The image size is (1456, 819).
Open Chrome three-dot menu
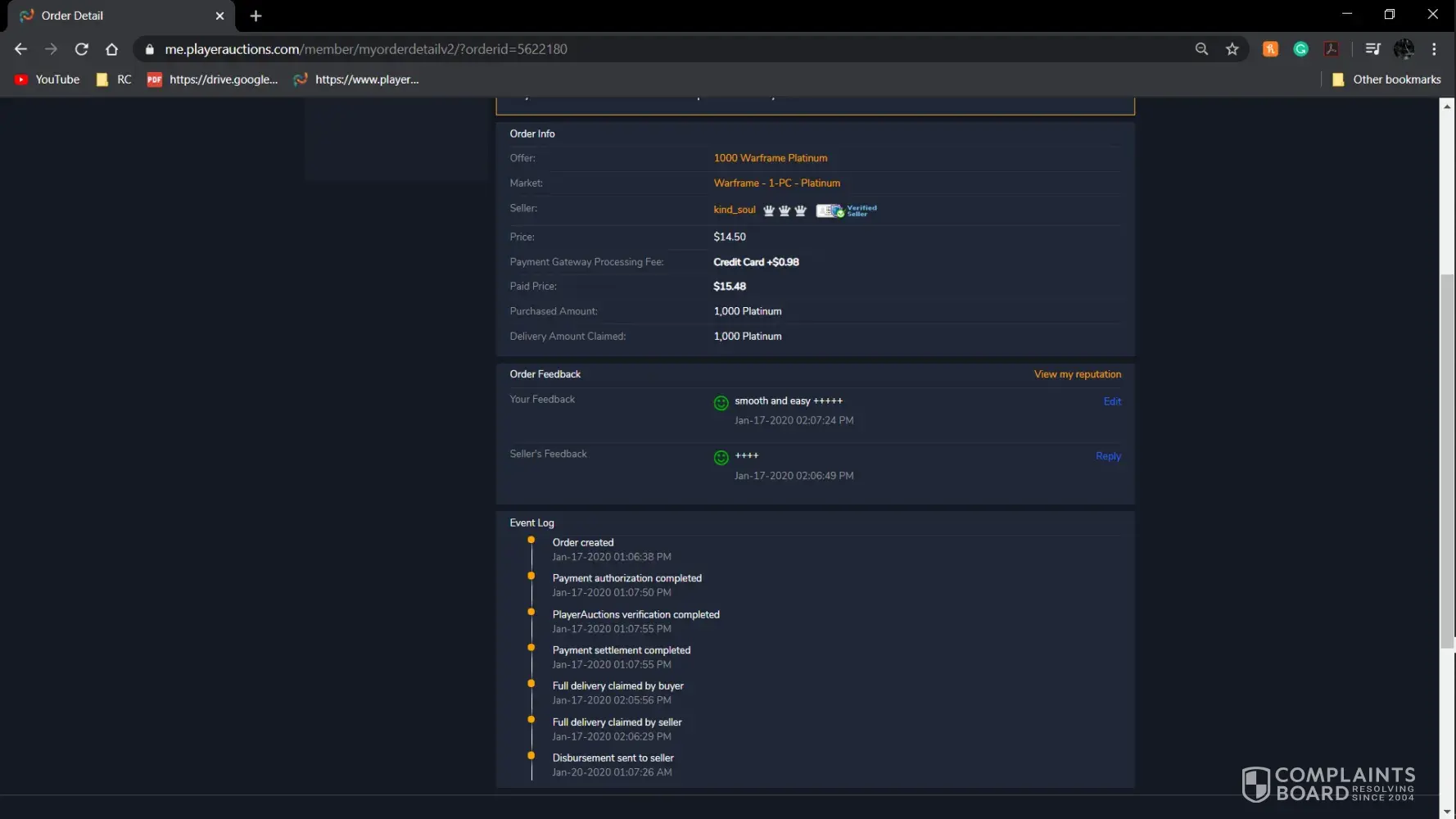tap(1434, 49)
